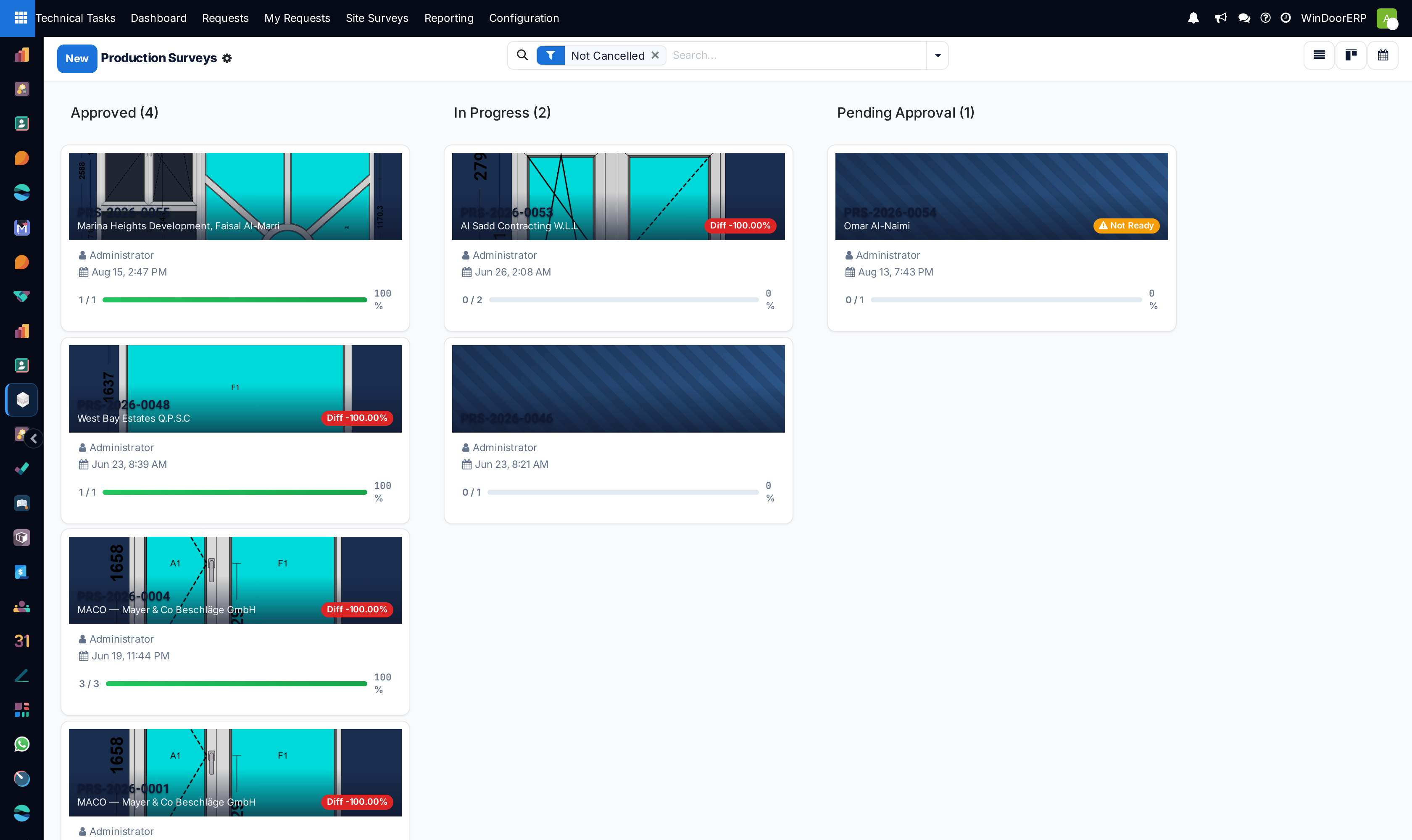Open the teal angle-line app in sidebar
The image size is (1412, 840).
[x=21, y=675]
